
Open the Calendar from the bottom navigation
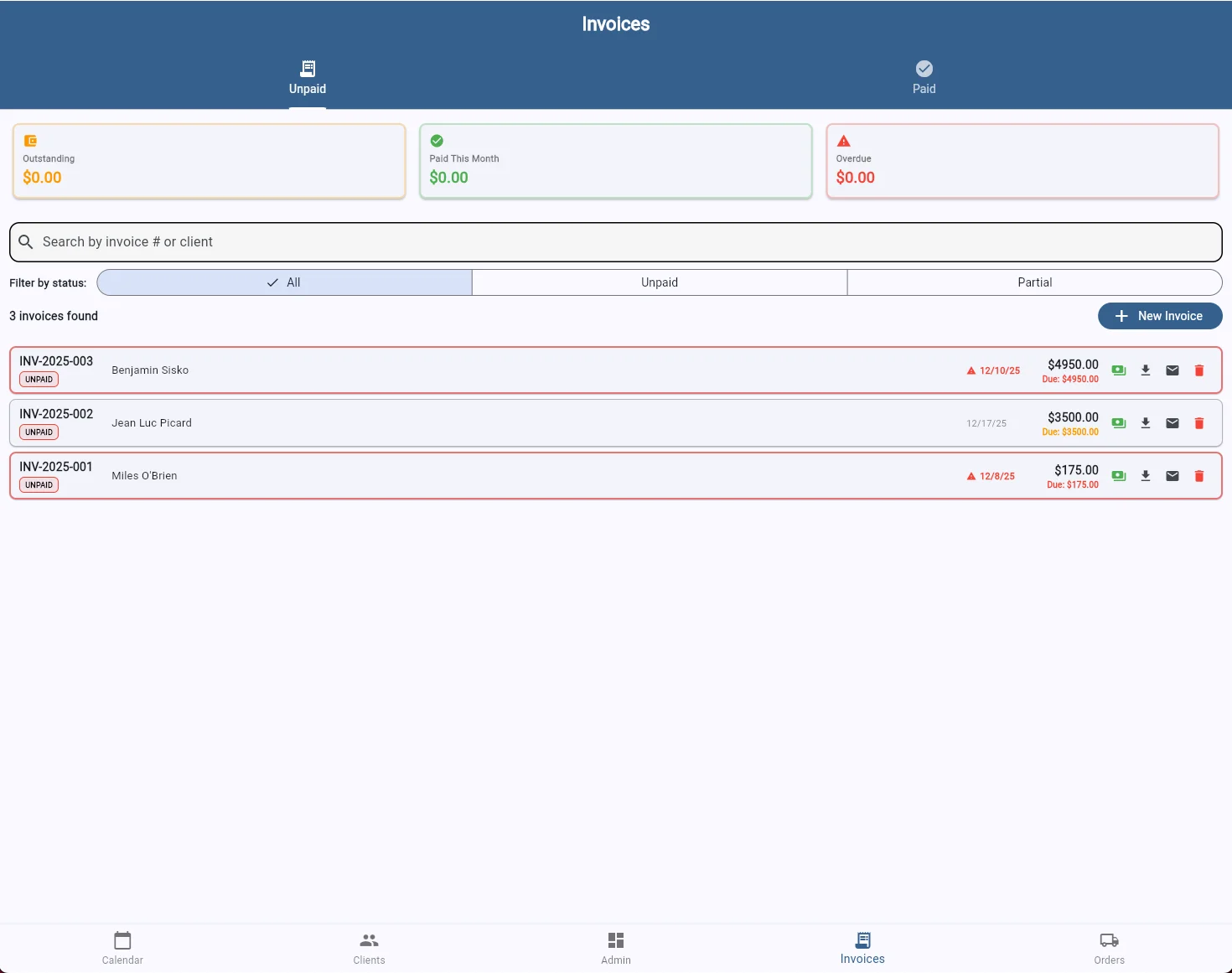click(122, 948)
